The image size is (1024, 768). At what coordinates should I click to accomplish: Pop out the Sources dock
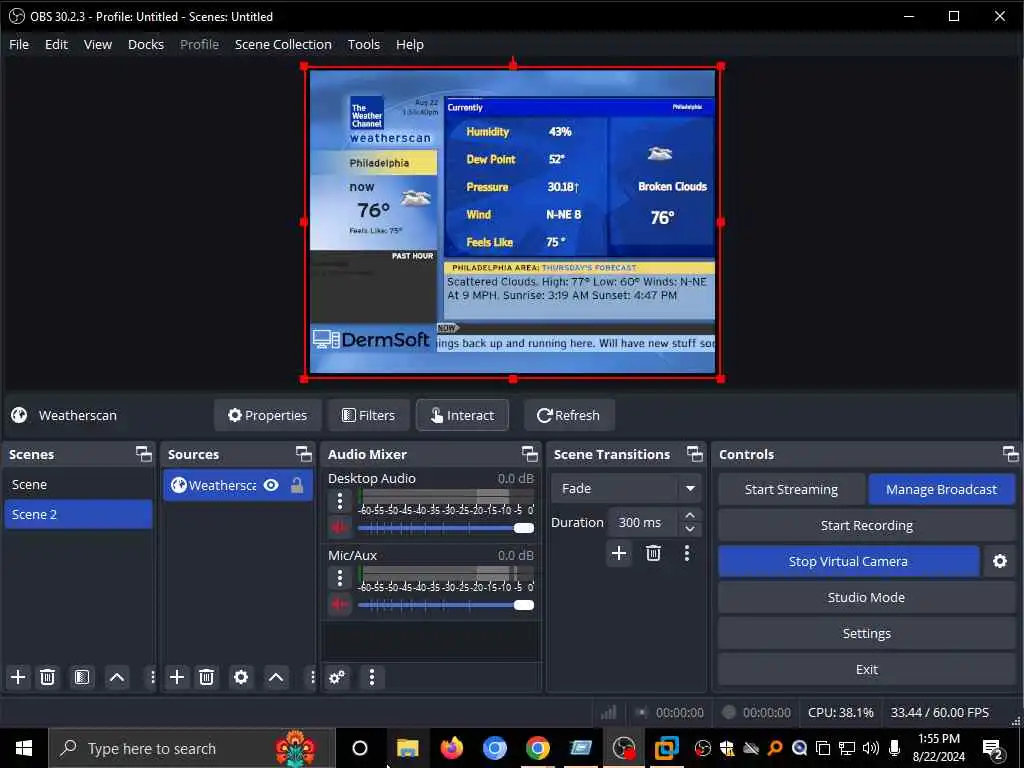[304, 454]
